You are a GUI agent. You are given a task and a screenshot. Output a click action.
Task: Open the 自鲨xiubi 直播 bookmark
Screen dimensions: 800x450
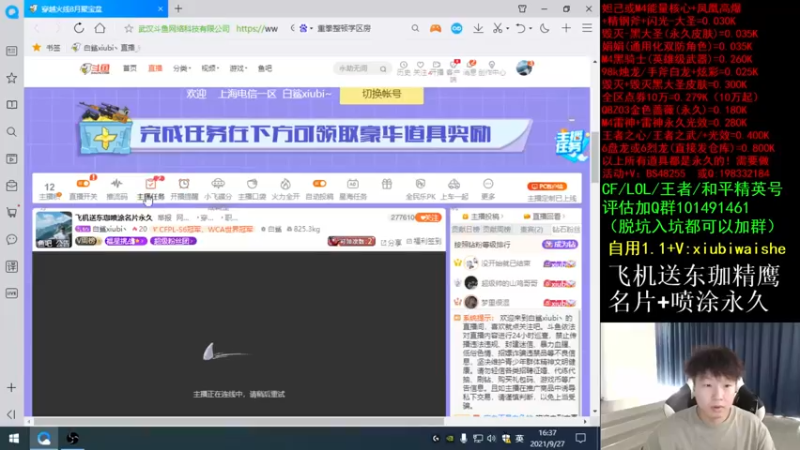click(105, 47)
